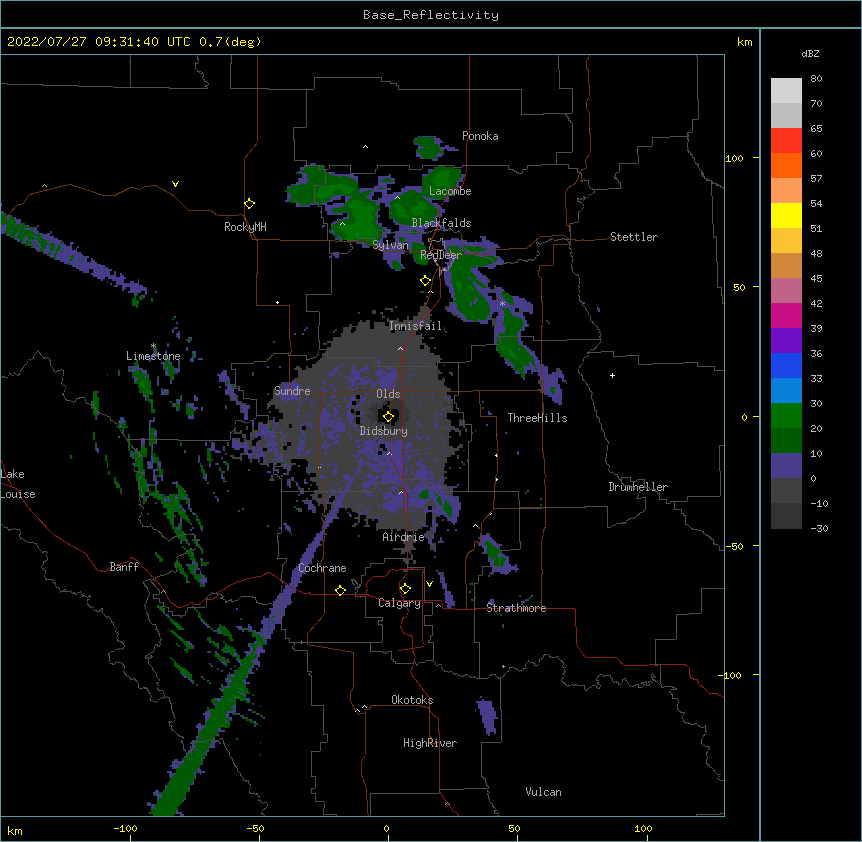Viewport: 862px width, 842px height.
Task: Click the Olds label
Action: click(x=388, y=394)
